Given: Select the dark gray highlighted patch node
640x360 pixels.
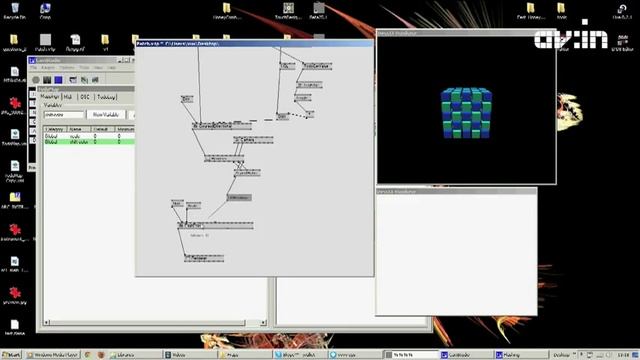Looking at the screenshot, I should pos(239,198).
